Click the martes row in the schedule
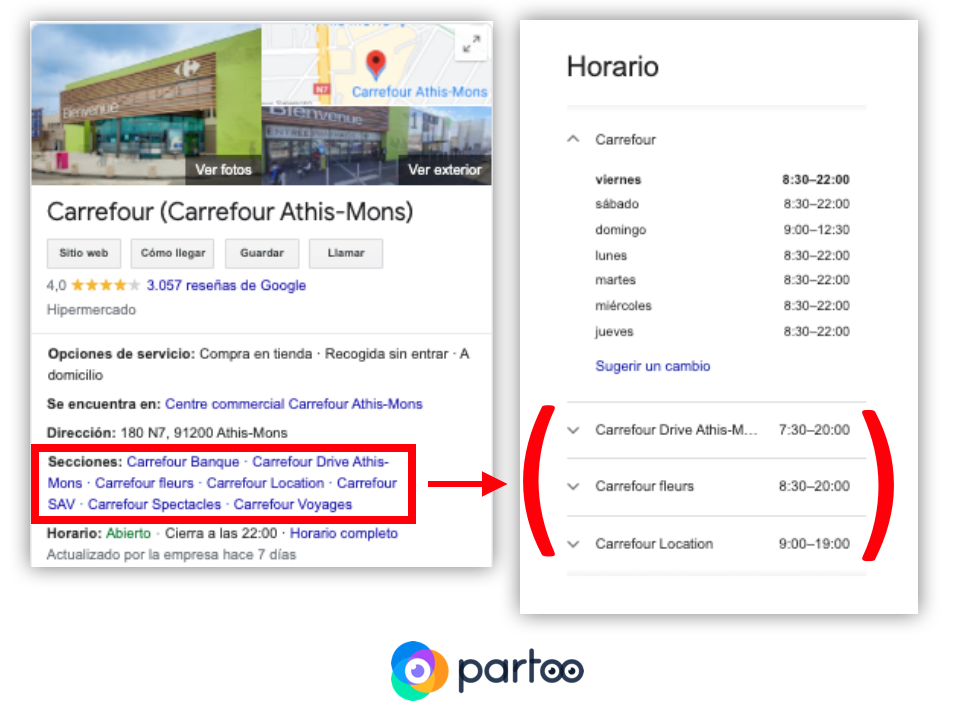Image resolution: width=960 pixels, height=716 pixels. 722,280
